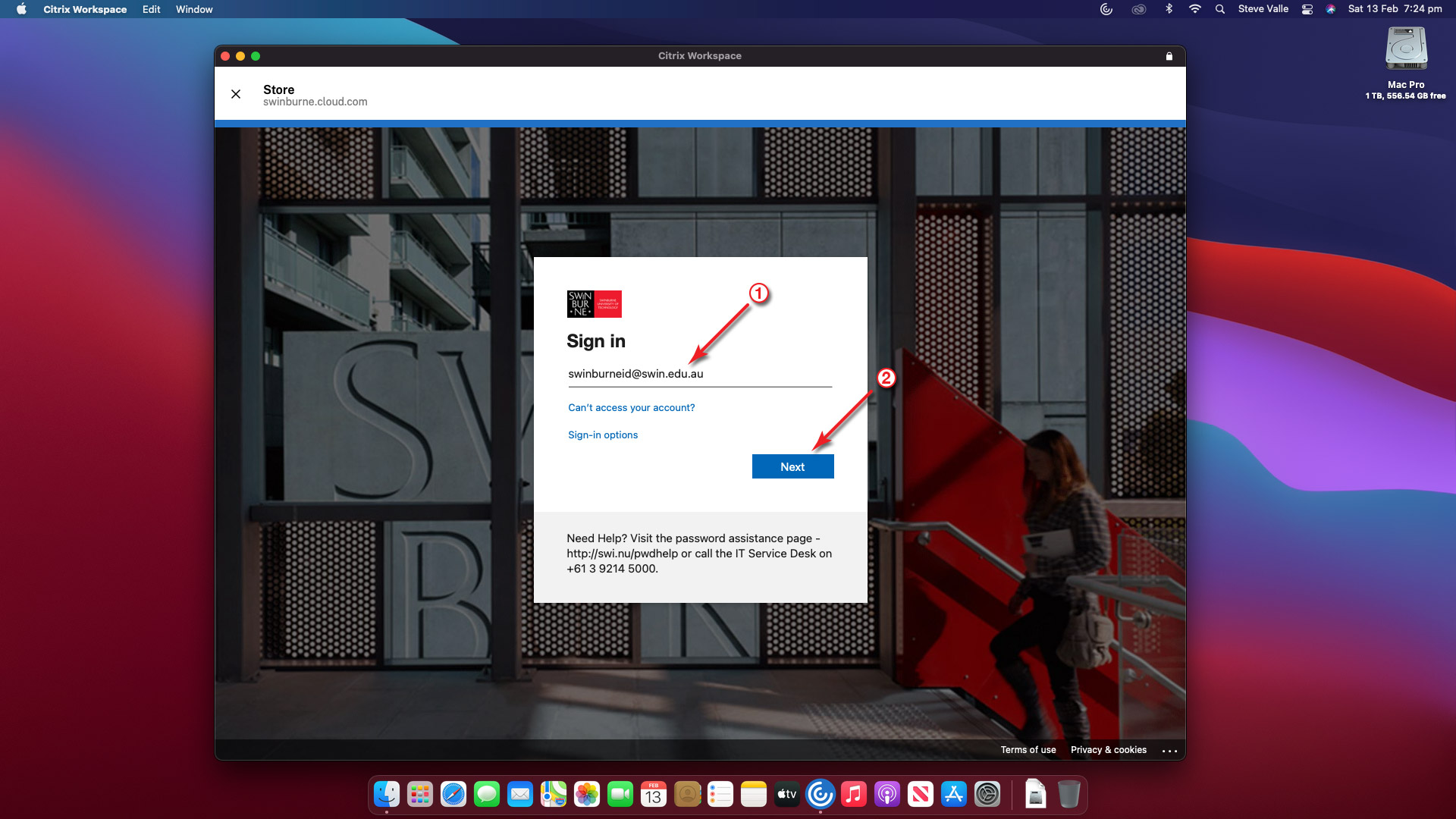Screen dimensions: 1456x819
Task: Expand the three-dots more options menu
Action: (x=1169, y=751)
